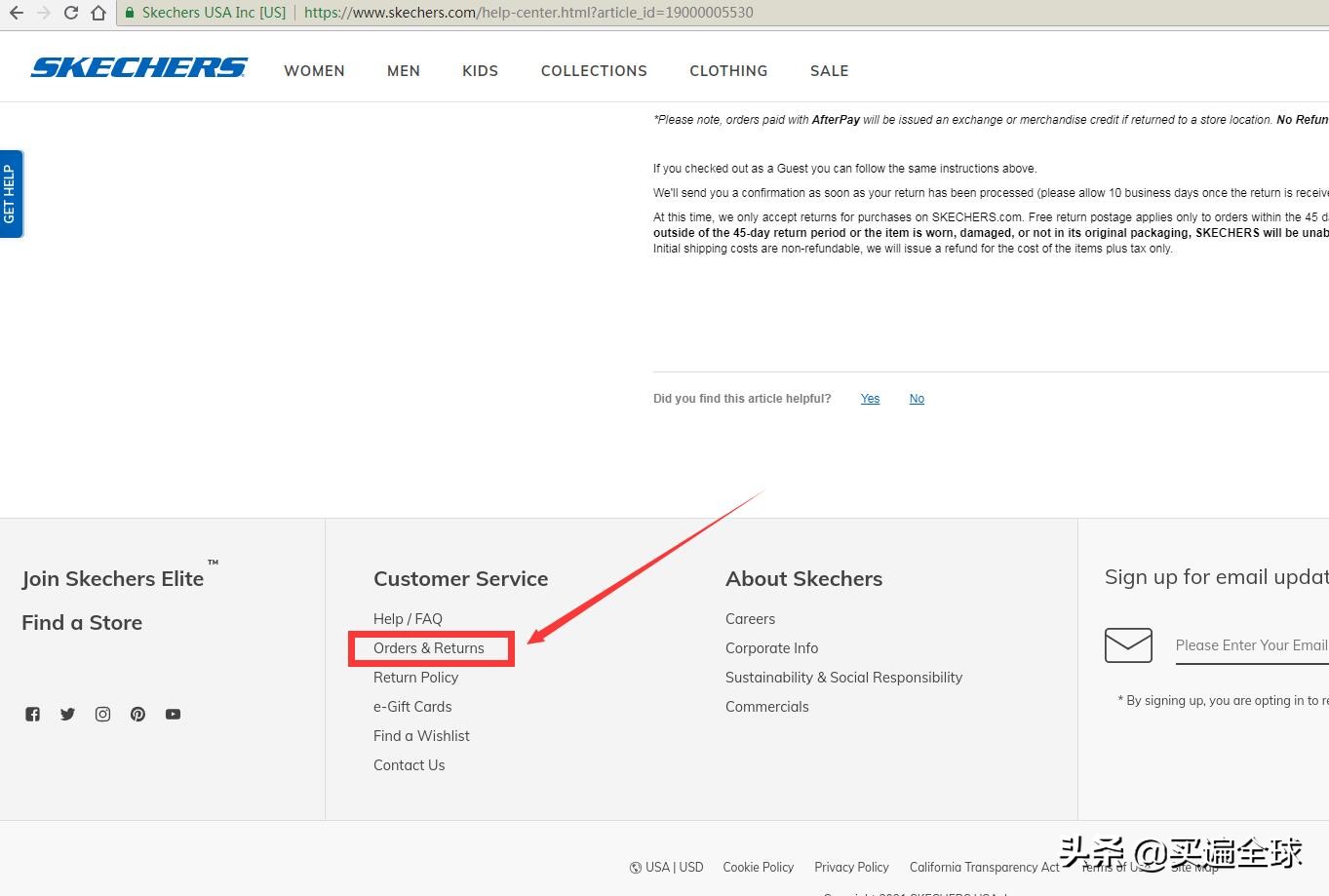Open the Help / FAQ link
The height and width of the screenshot is (896, 1329).
pyautogui.click(x=408, y=619)
